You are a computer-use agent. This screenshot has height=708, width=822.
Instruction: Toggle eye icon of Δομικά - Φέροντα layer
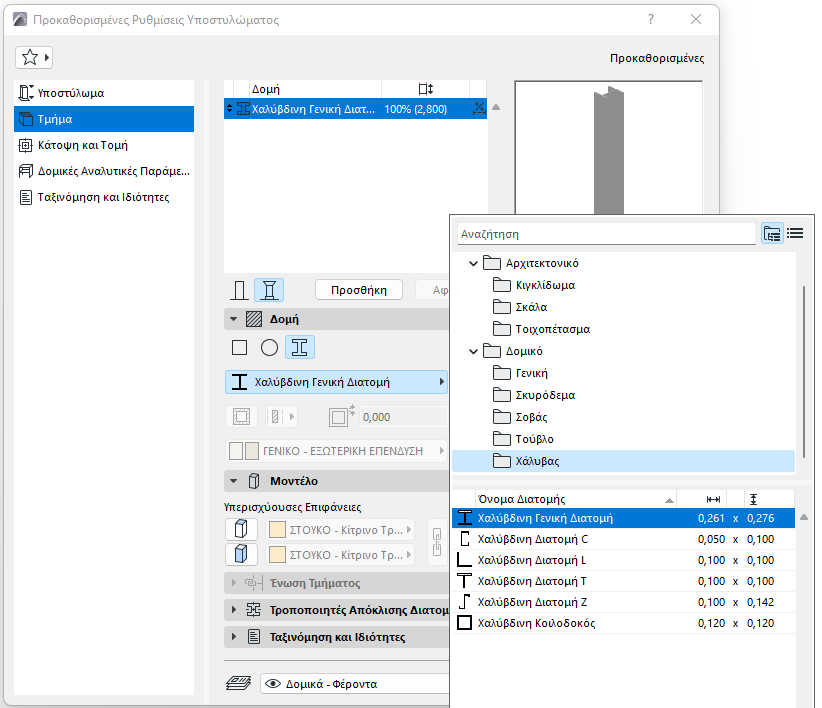point(273,684)
